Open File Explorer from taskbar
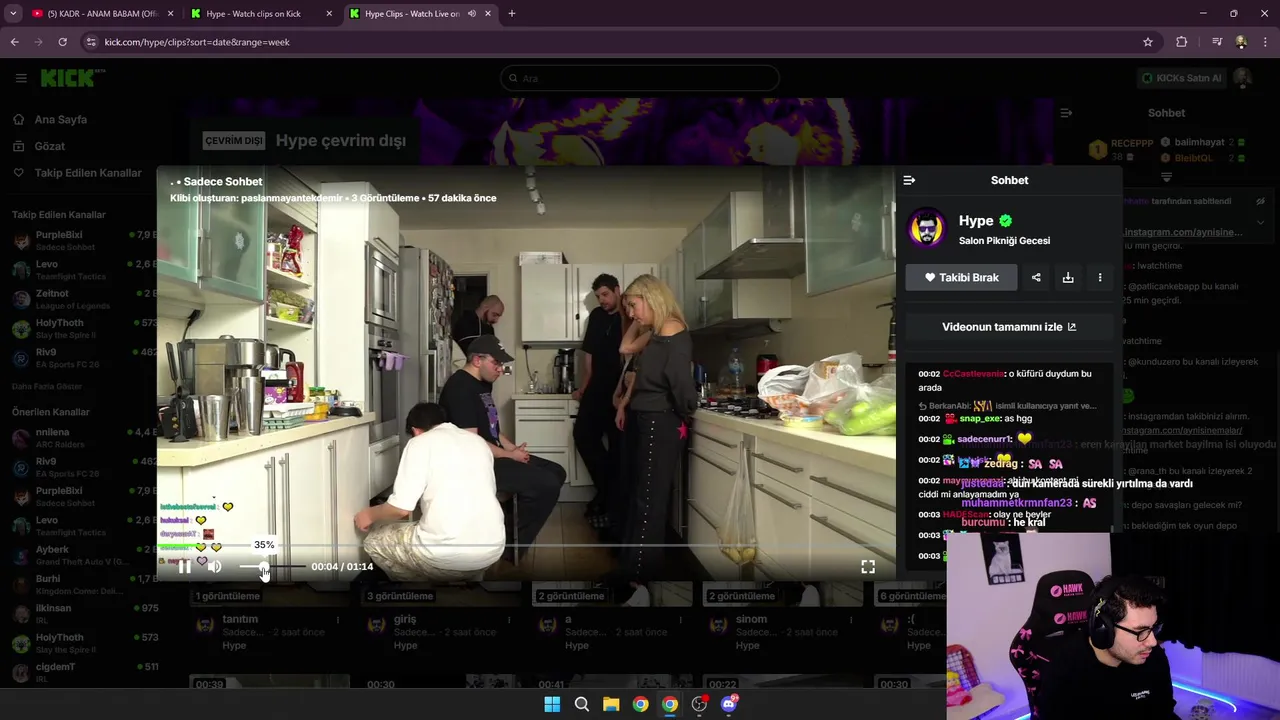Viewport: 1280px width, 720px height. [611, 704]
